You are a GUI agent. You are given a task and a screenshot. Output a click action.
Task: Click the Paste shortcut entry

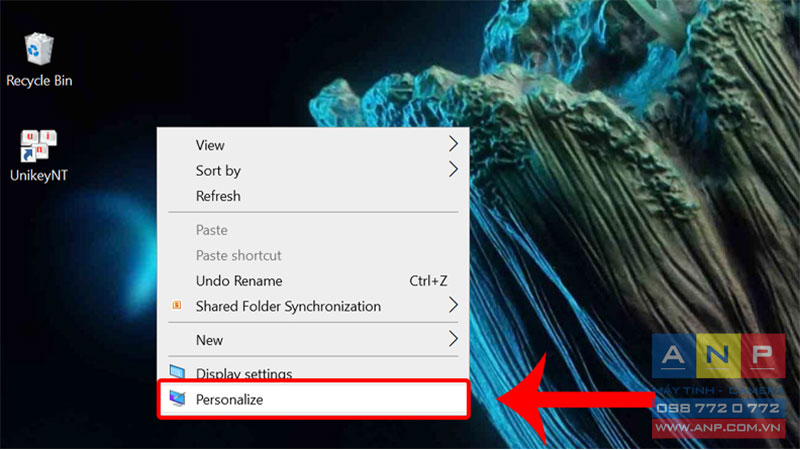click(x=313, y=255)
